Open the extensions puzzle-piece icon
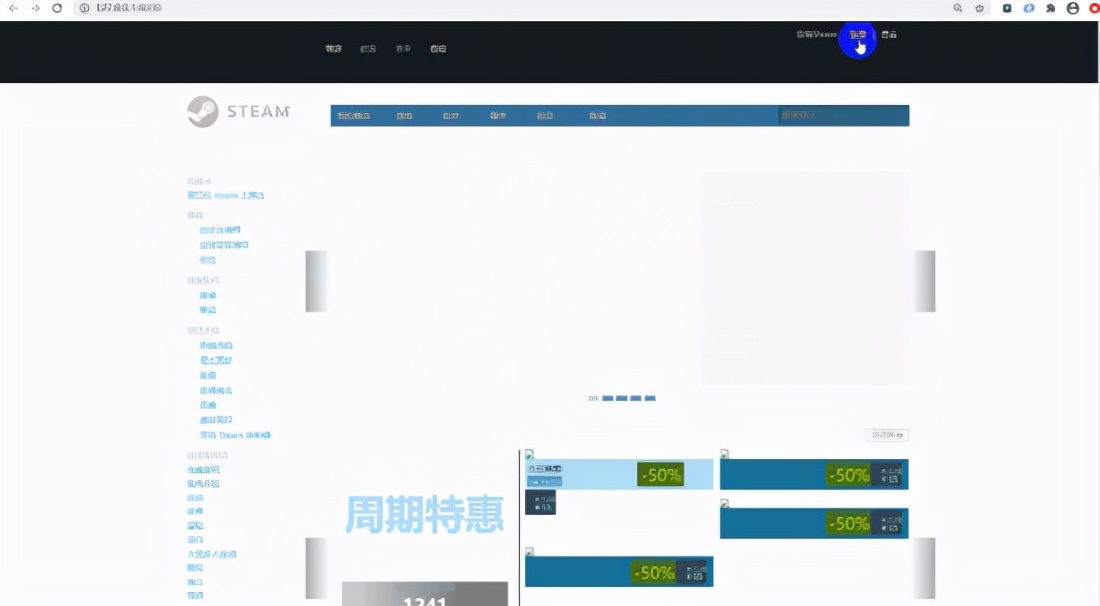 [x=1050, y=8]
